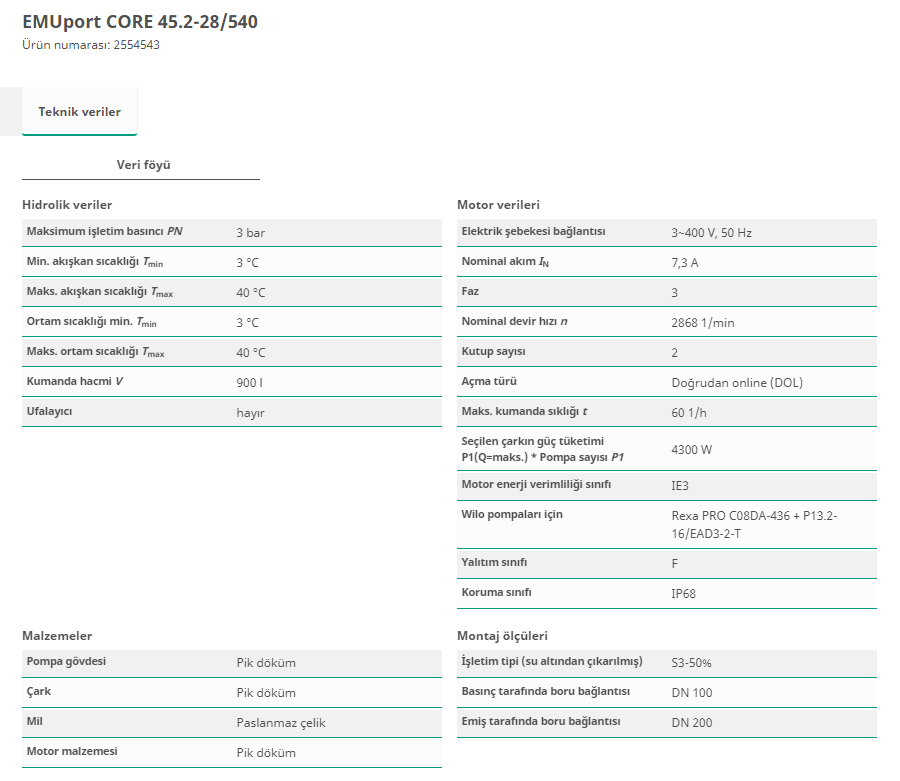900x781 pixels.
Task: Click the Maks. akışkan sıcaklığı Tmax label
Action: (x=99, y=292)
